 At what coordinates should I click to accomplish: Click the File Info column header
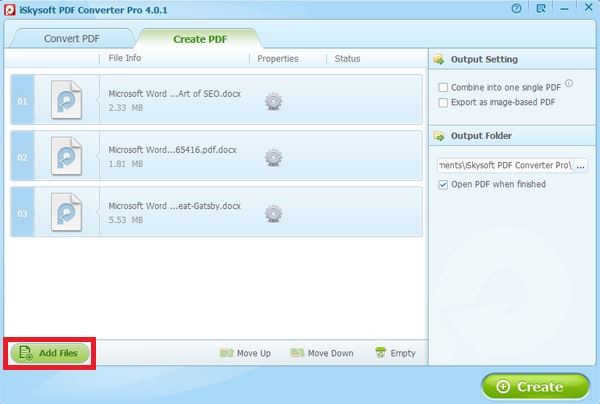click(x=125, y=58)
